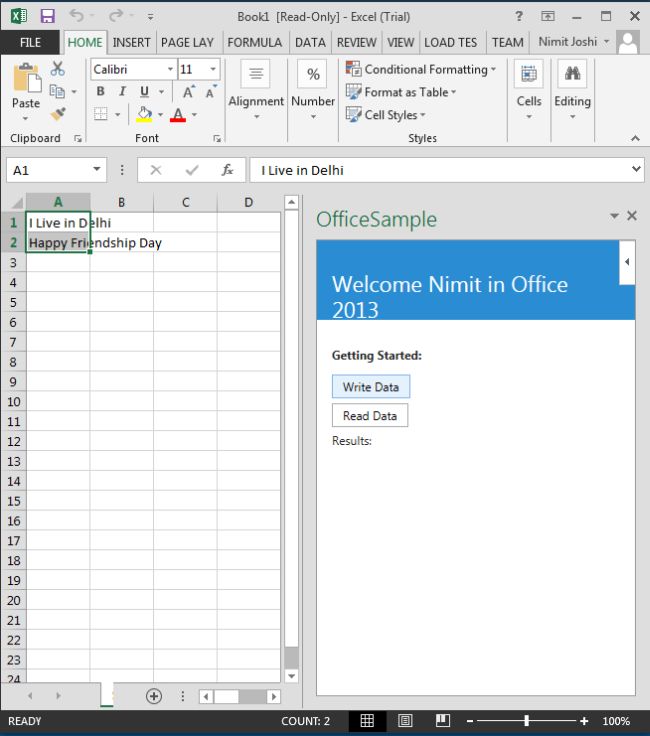Pick the yellow Fill Color swatch
Image resolution: width=650 pixels, height=736 pixels.
click(144, 114)
